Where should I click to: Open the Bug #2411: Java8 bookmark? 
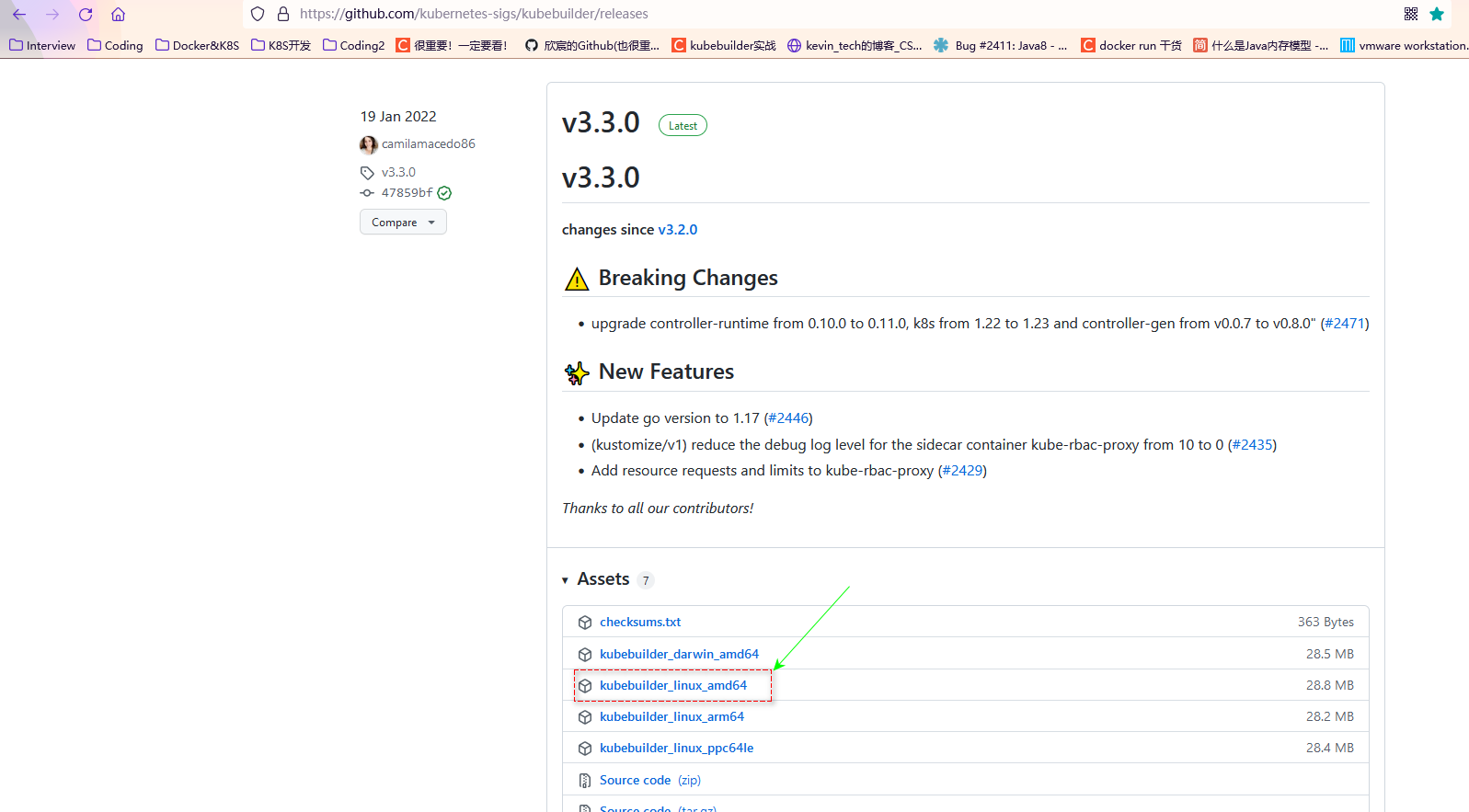(x=1000, y=45)
